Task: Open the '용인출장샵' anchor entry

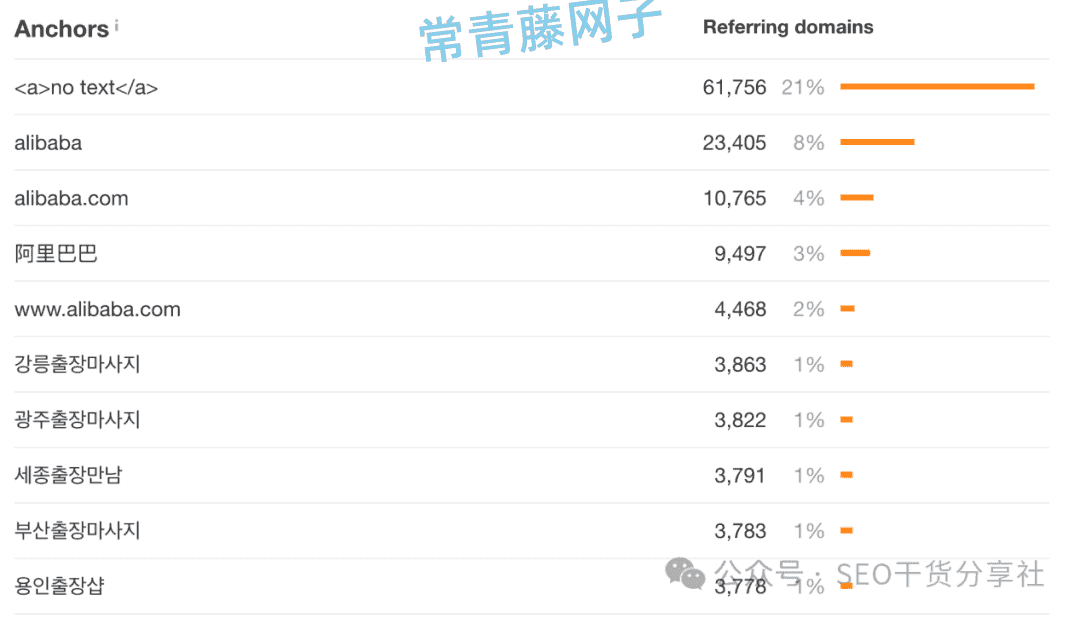Action: click(x=59, y=586)
